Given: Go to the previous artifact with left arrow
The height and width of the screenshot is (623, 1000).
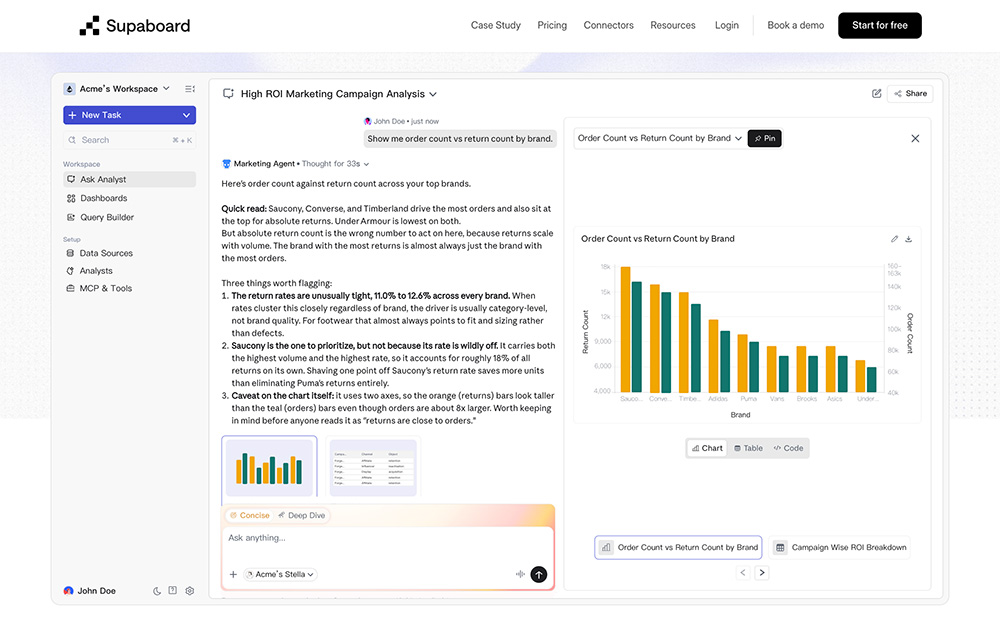Looking at the screenshot, I should (742, 573).
